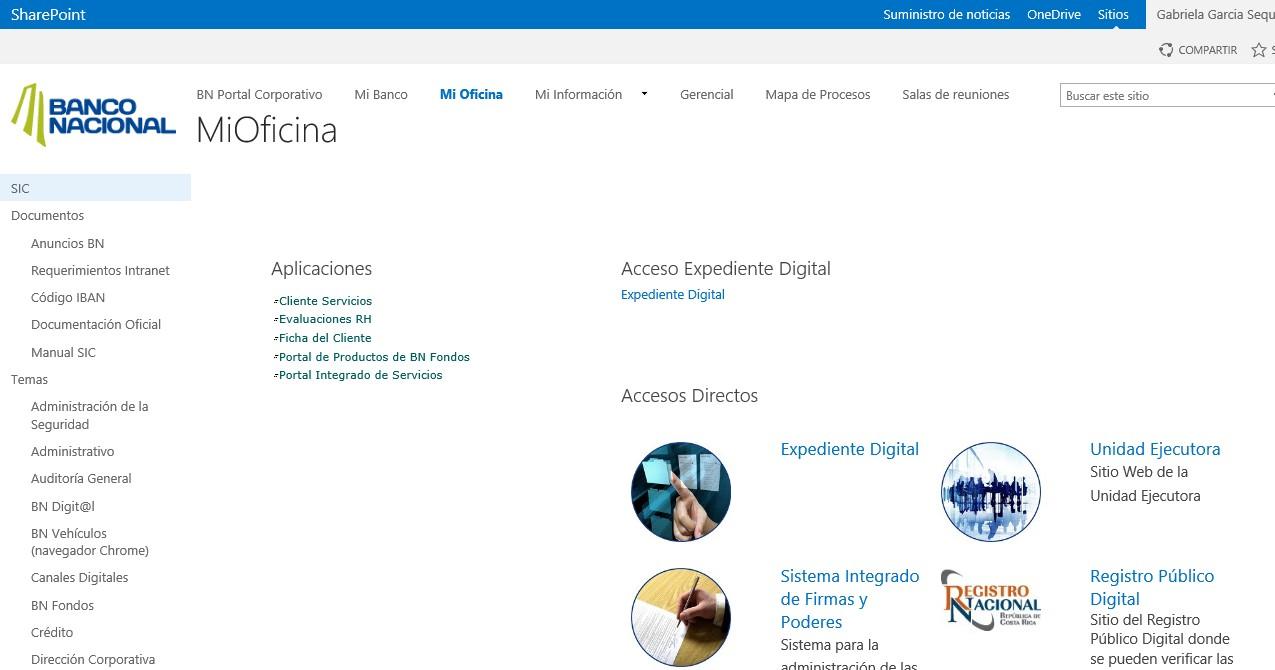Open Ficha del Cliente
This screenshot has width=1275, height=670.
(x=325, y=338)
